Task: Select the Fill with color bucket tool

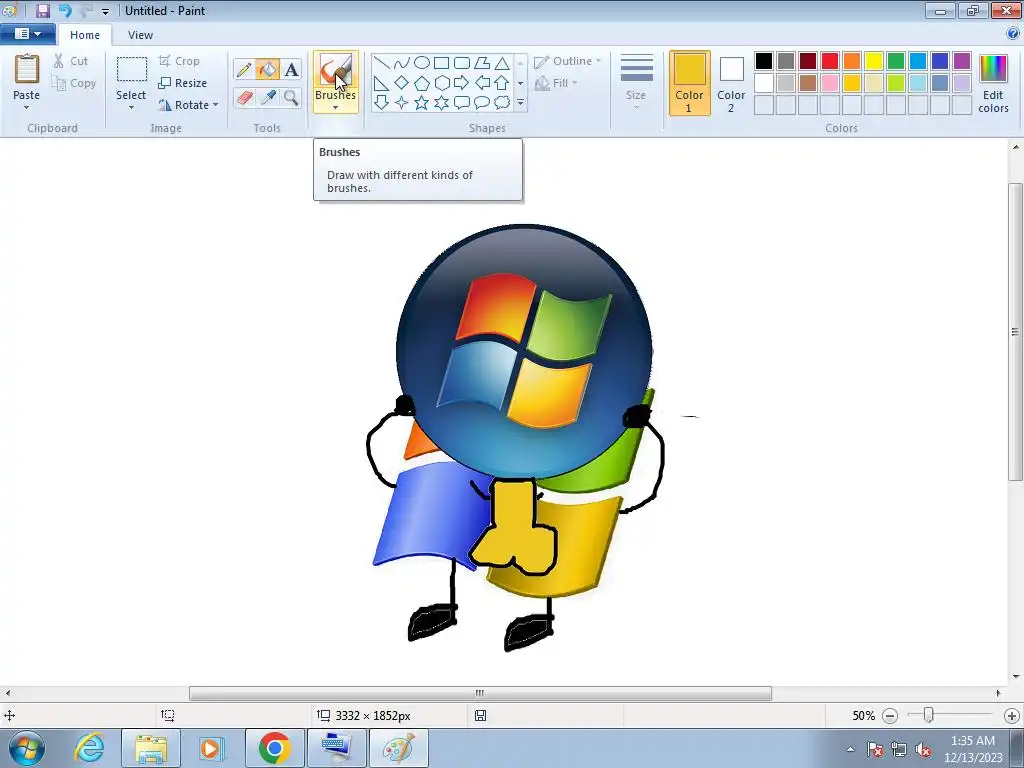Action: [267, 69]
